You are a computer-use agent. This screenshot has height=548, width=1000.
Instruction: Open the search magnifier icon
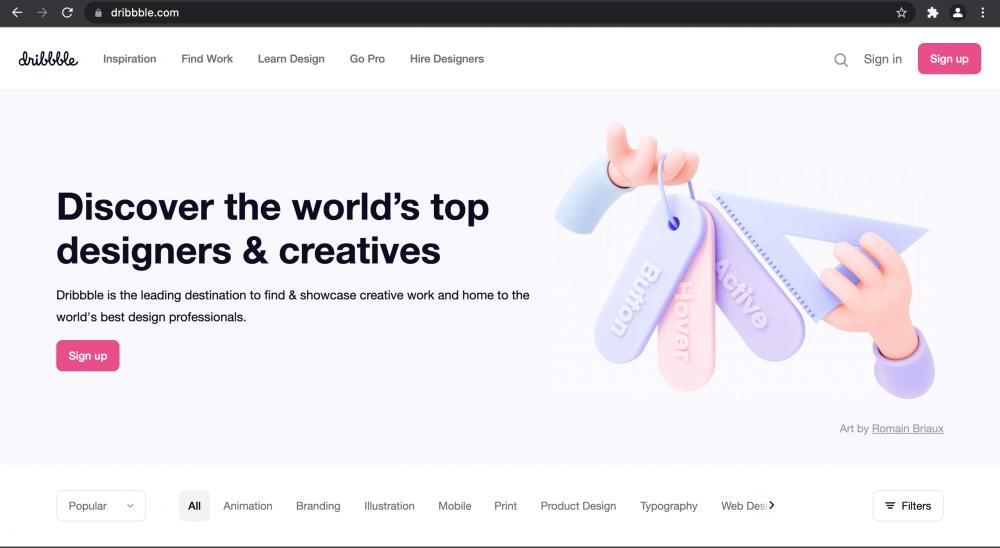point(841,60)
